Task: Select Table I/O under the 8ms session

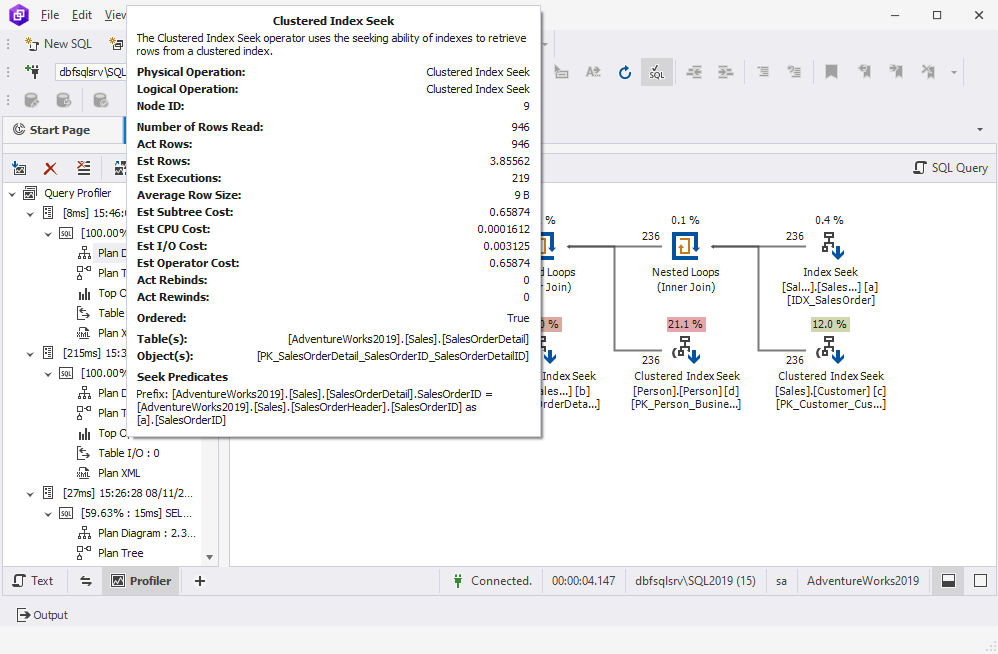Action: [x=102, y=313]
